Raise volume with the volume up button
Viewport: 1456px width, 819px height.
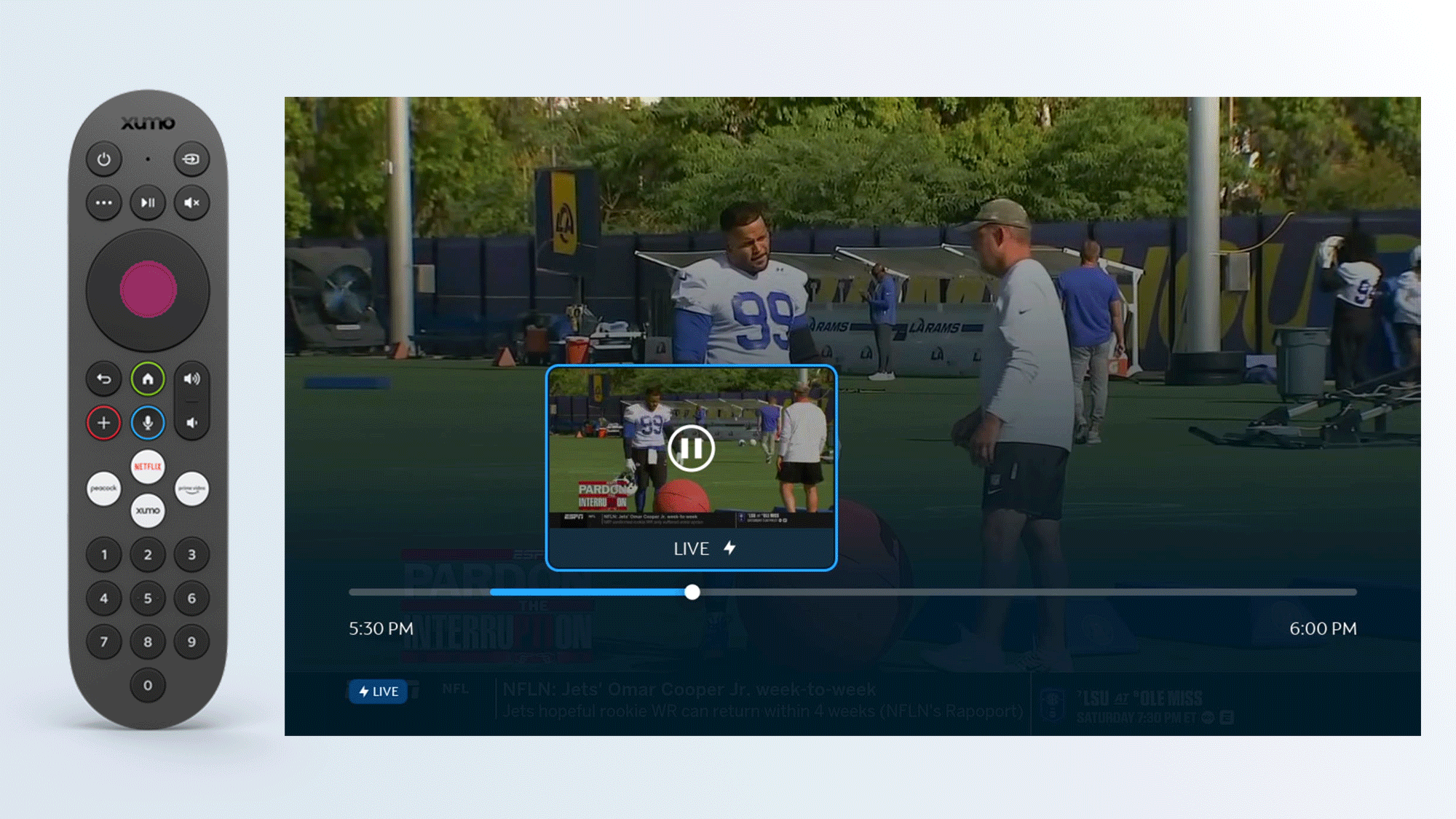click(x=191, y=379)
